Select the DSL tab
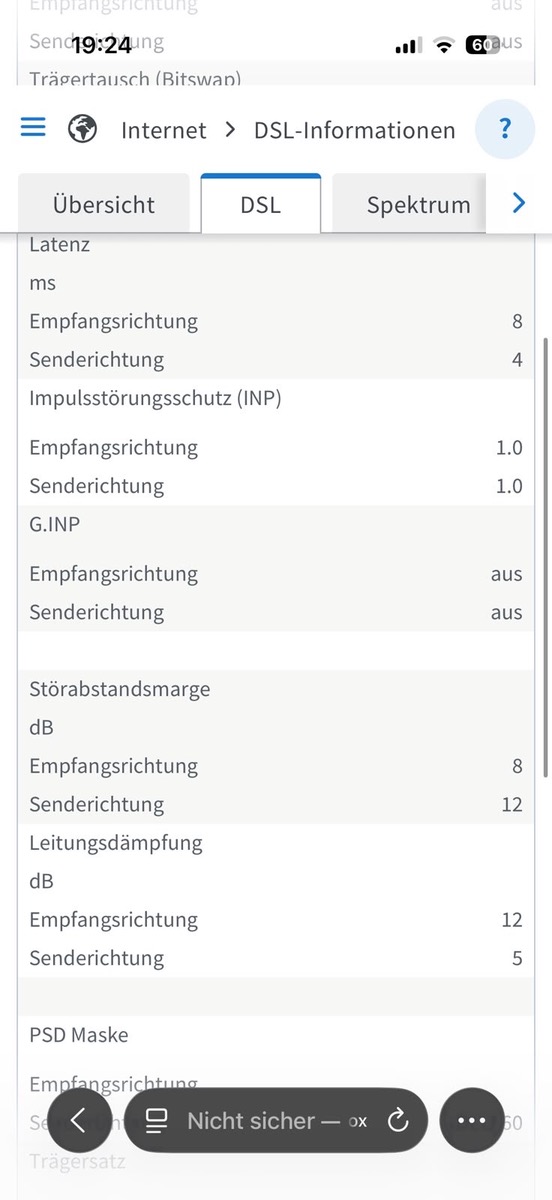 pyautogui.click(x=261, y=204)
